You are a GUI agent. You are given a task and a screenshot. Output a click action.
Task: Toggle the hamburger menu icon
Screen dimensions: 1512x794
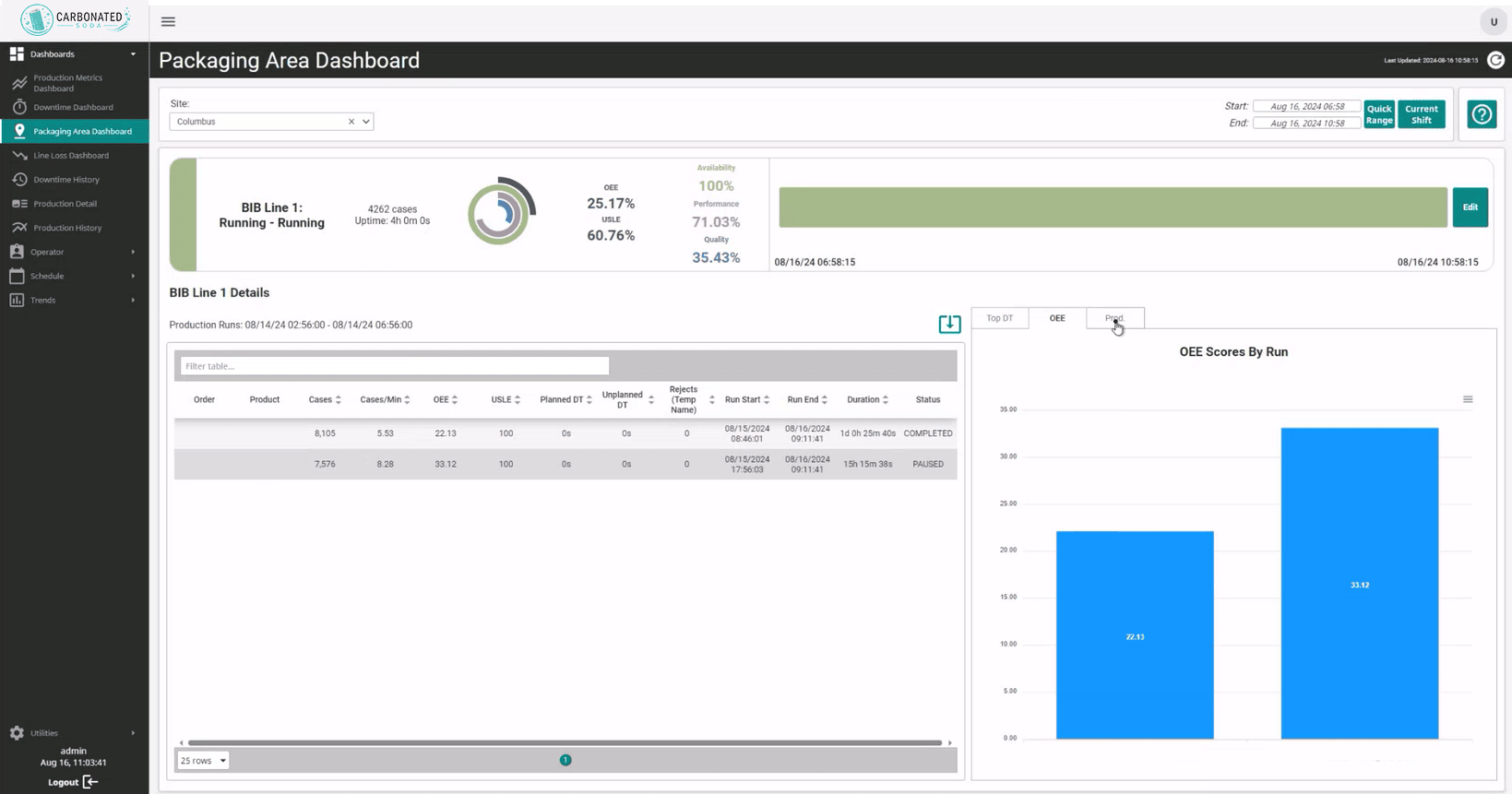click(x=168, y=21)
